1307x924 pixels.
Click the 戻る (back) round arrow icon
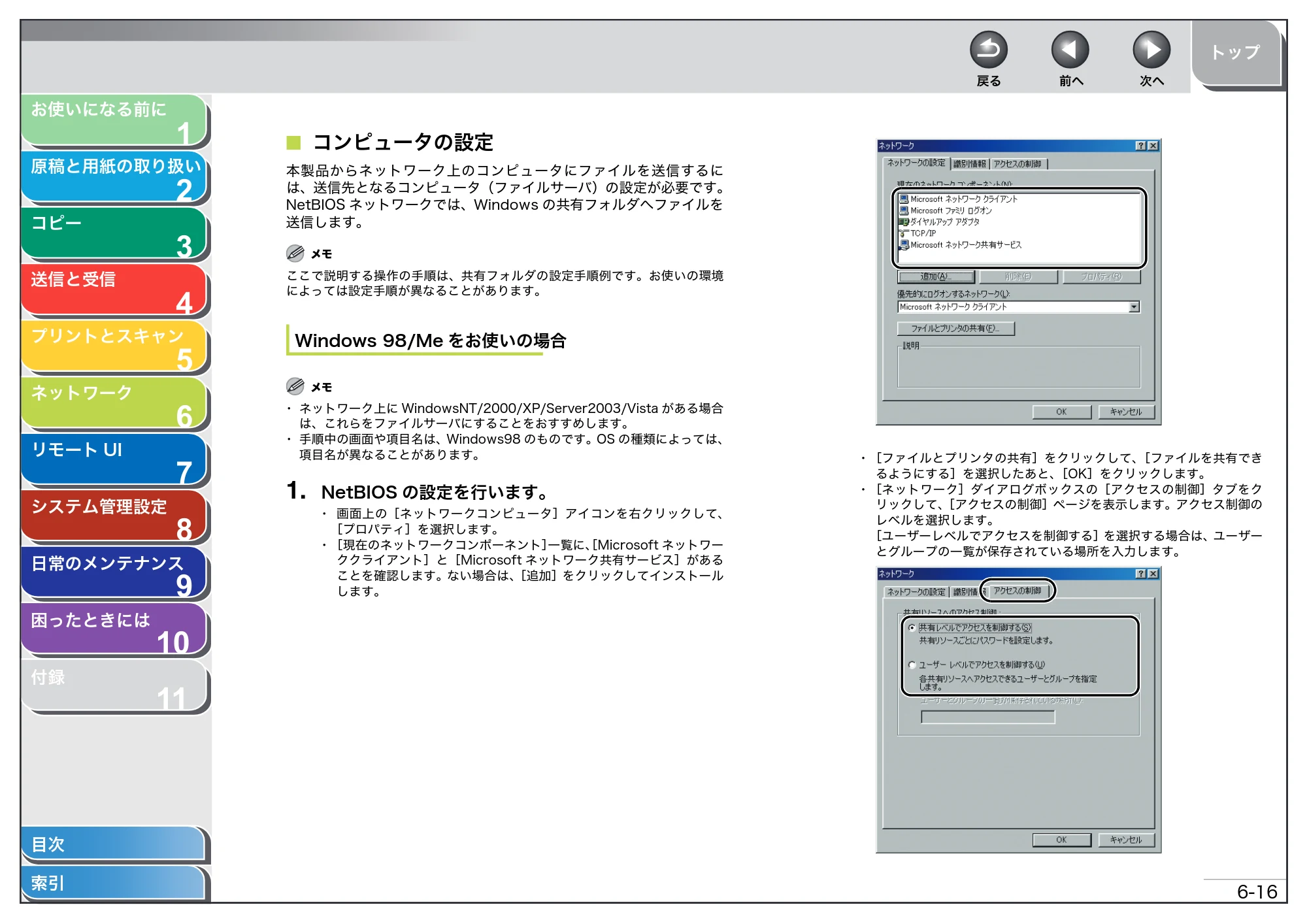point(988,50)
